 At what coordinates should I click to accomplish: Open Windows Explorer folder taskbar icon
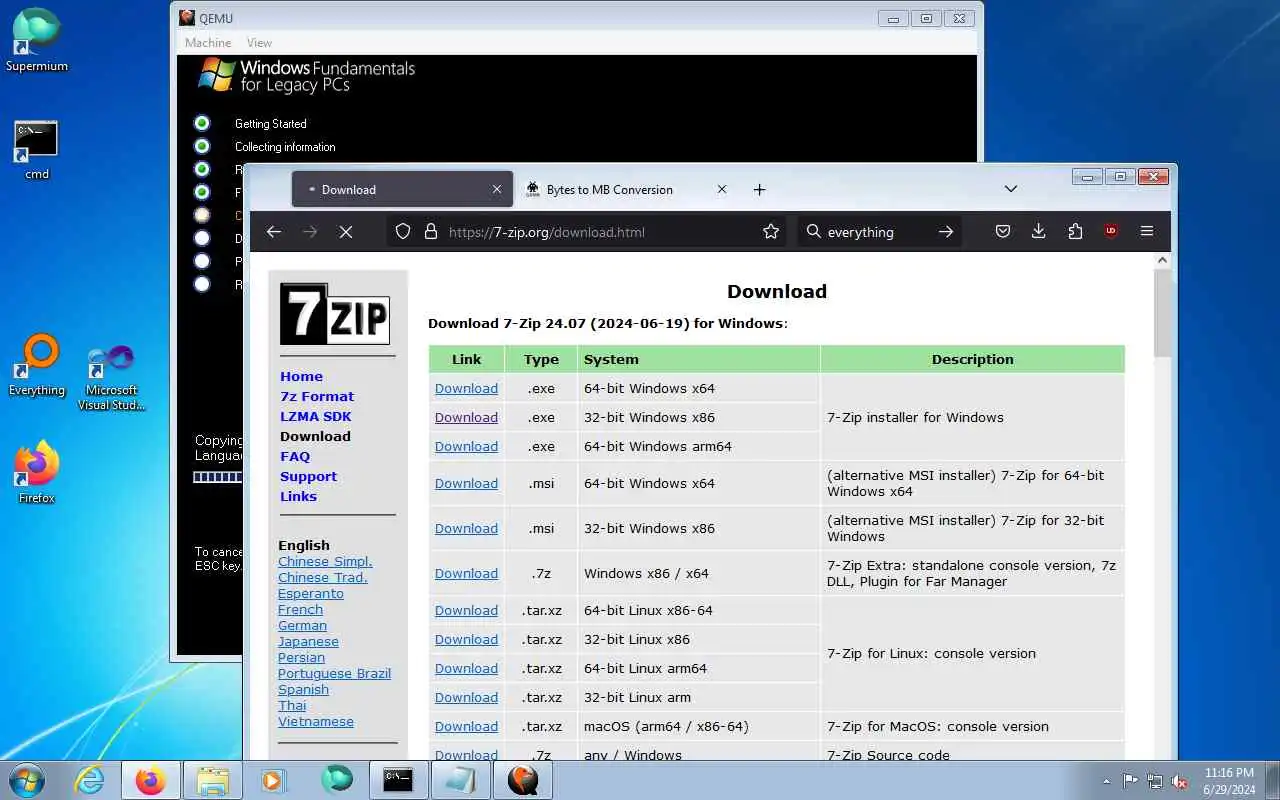pyautogui.click(x=213, y=780)
